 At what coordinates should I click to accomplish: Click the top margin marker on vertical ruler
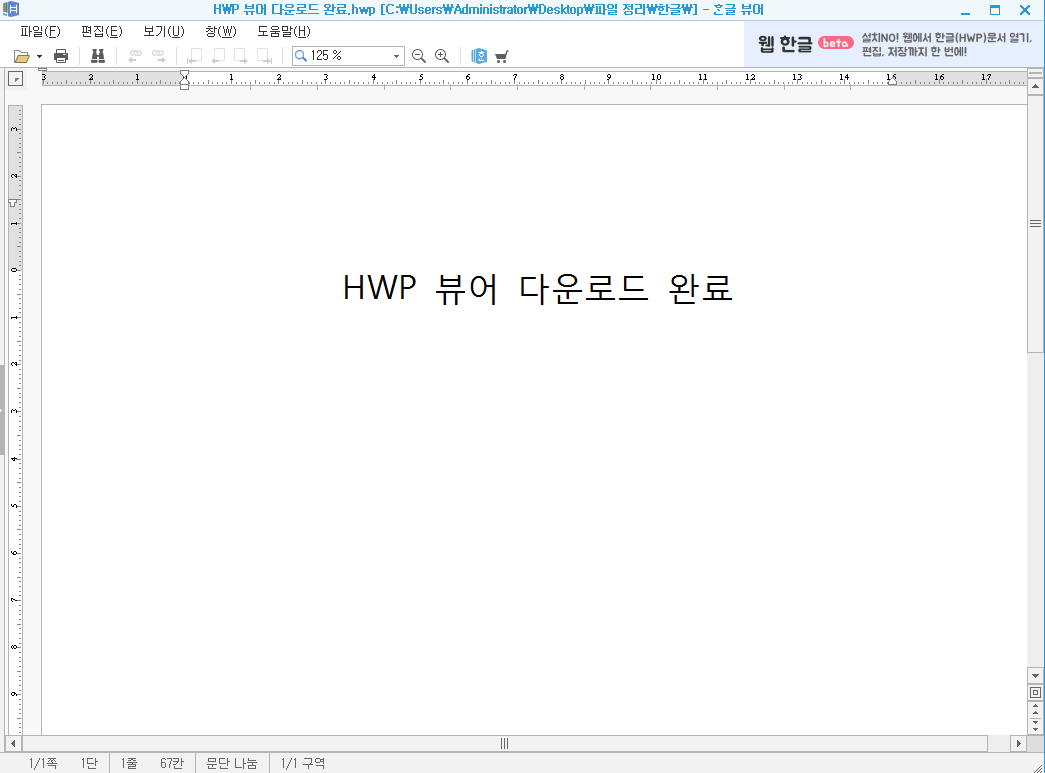(13, 203)
